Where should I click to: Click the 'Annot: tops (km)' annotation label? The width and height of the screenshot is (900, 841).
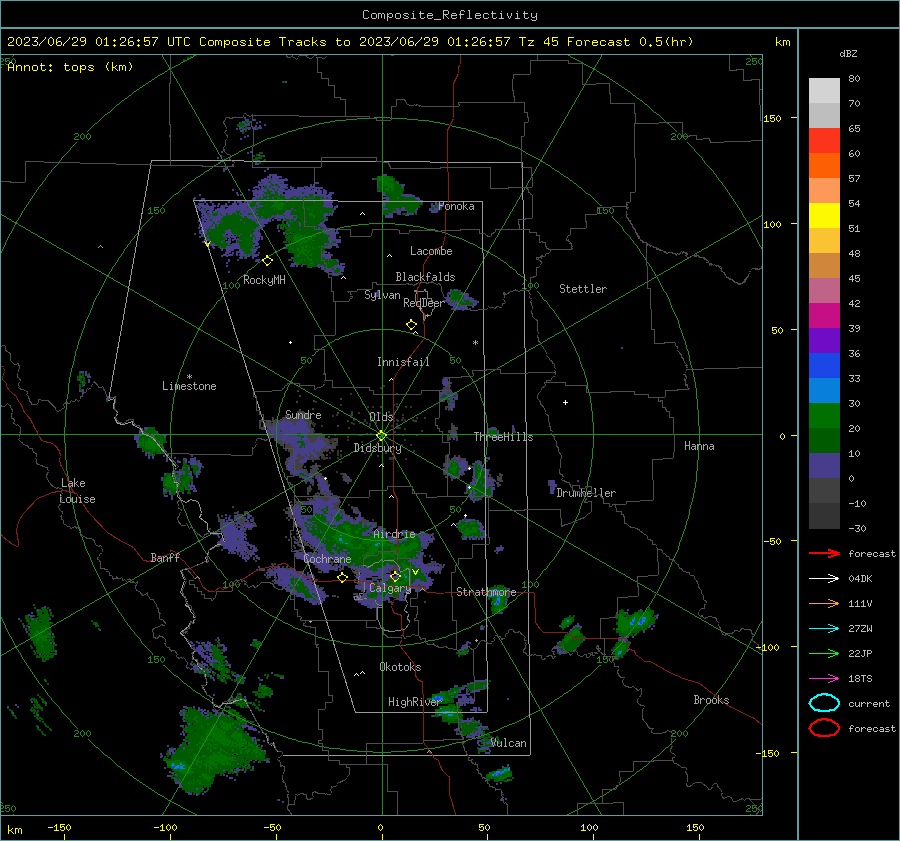point(70,67)
